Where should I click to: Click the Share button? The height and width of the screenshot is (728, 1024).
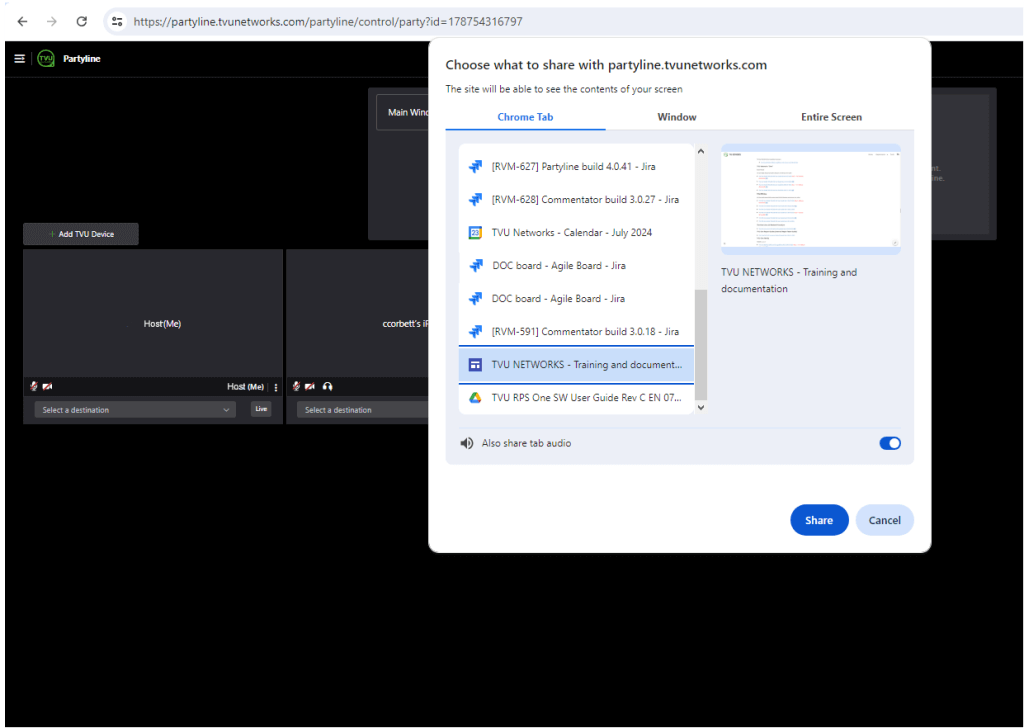pos(819,520)
